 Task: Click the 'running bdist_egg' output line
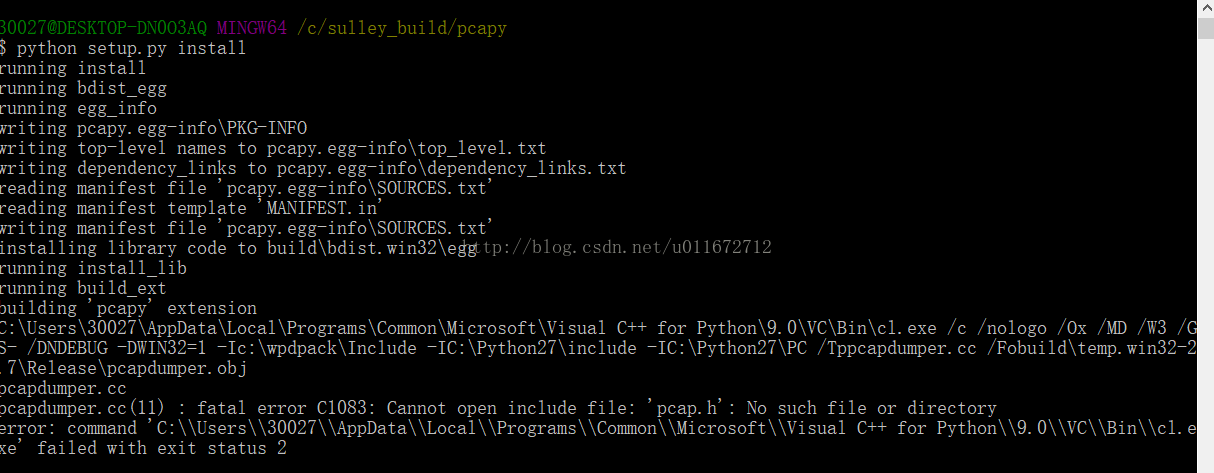click(82, 88)
